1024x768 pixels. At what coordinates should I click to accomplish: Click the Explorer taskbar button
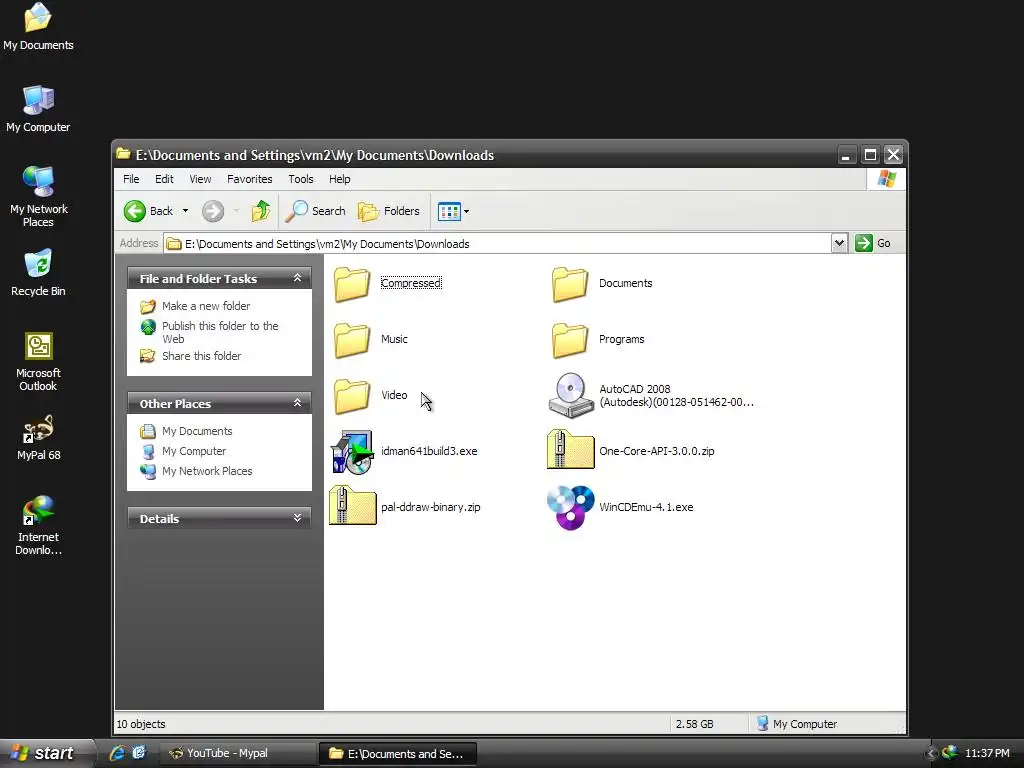click(x=398, y=753)
